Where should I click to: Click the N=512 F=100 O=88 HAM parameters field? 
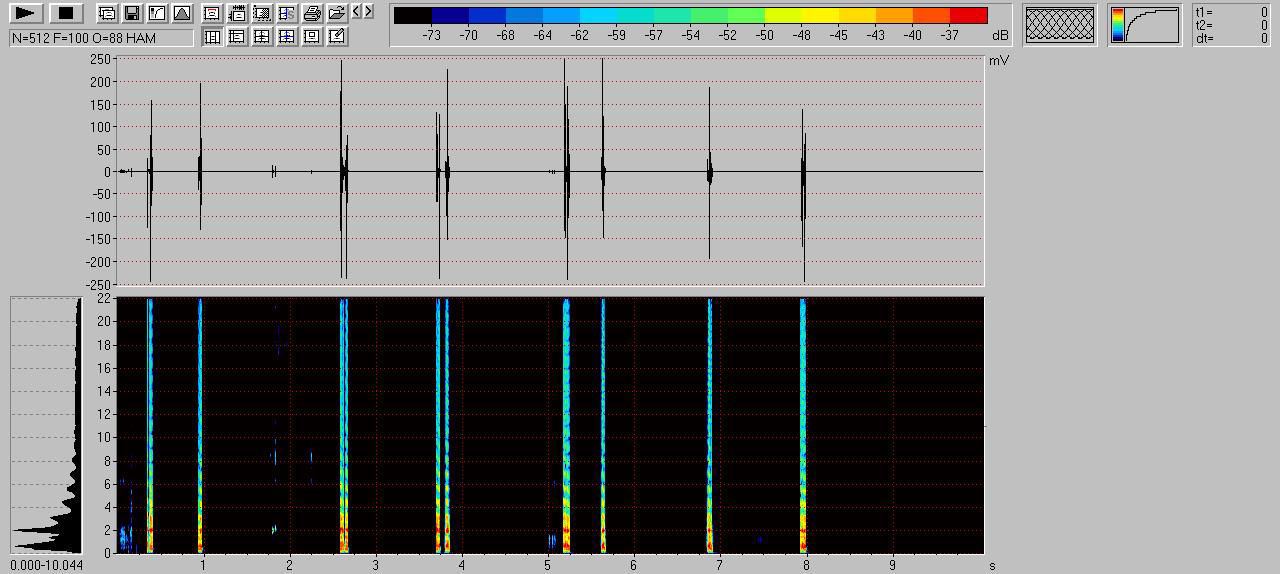[x=101, y=38]
